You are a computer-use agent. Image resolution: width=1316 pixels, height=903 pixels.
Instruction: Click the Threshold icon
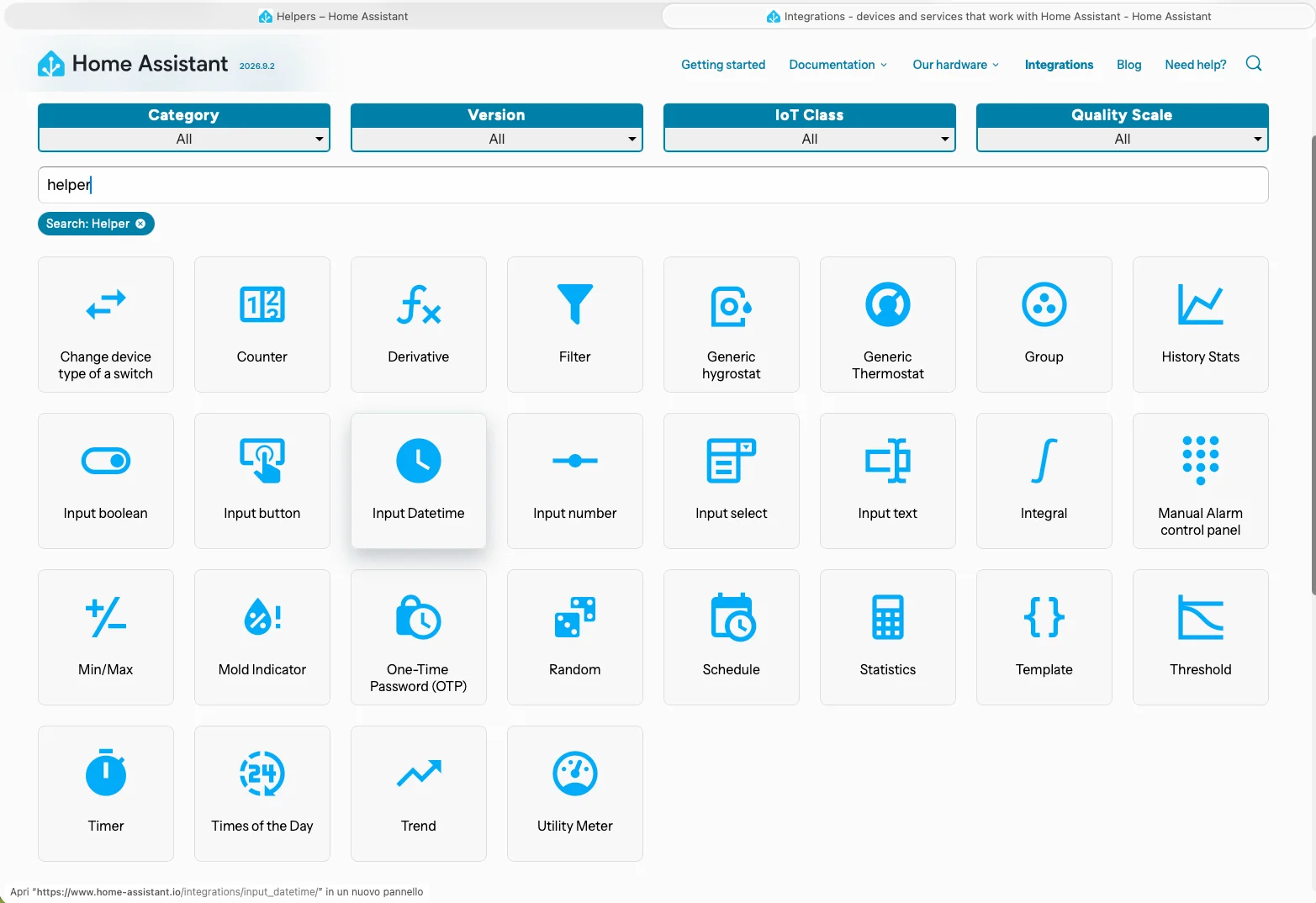1201,617
